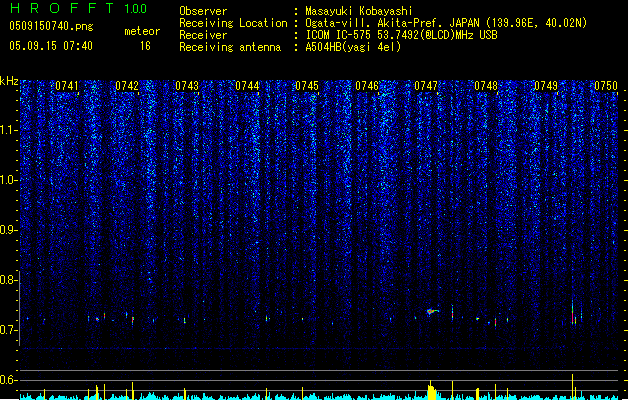Click the 1.0 kHz axis label
629x400 pixels.
pos(9,180)
